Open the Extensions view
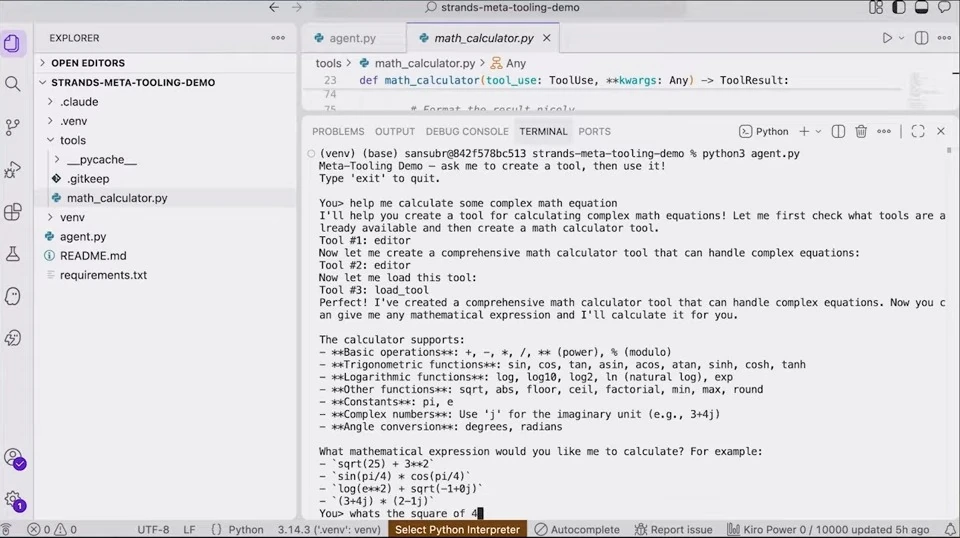960x538 pixels. tap(12, 212)
